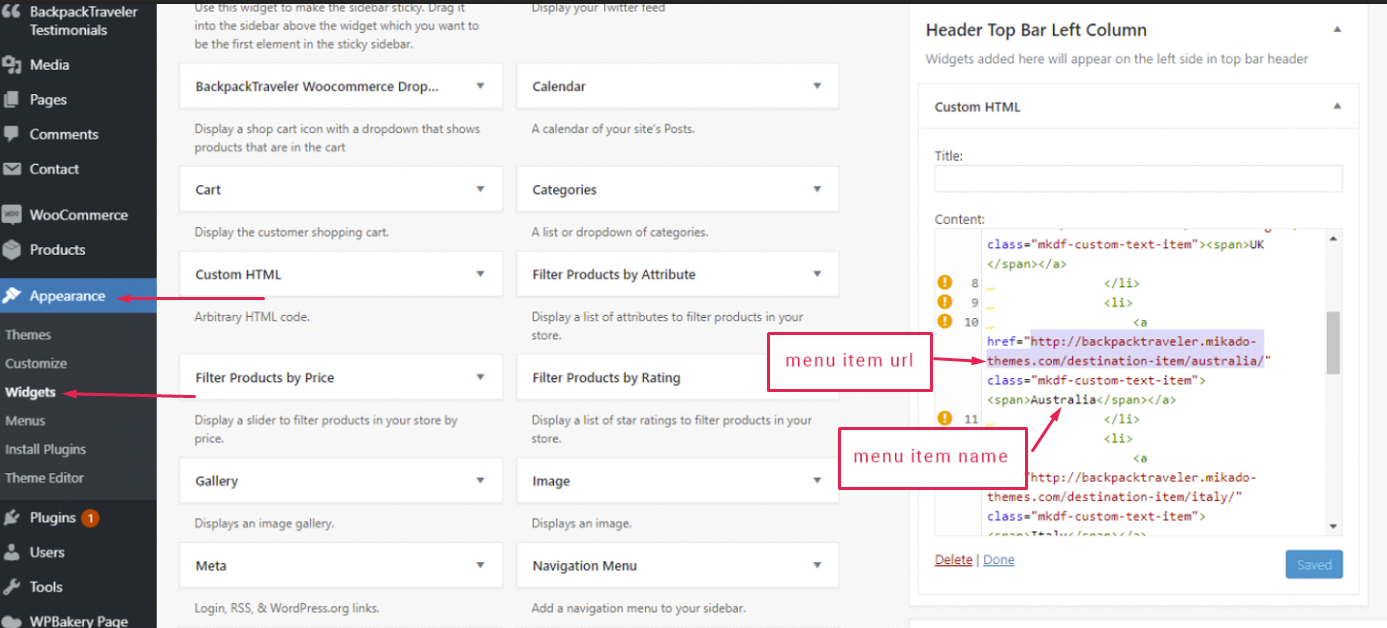1387x628 pixels.
Task: Expand Filter Products by Price widget
Action: (x=481, y=377)
